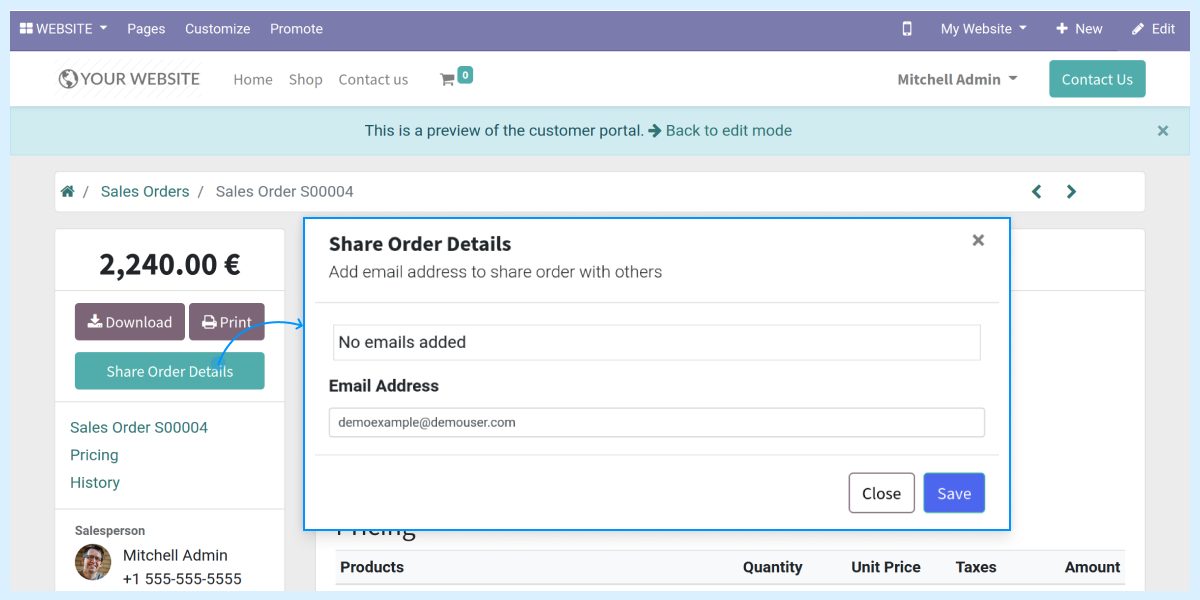Click the Back to edit mode link
1200x600 pixels.
[x=728, y=130]
